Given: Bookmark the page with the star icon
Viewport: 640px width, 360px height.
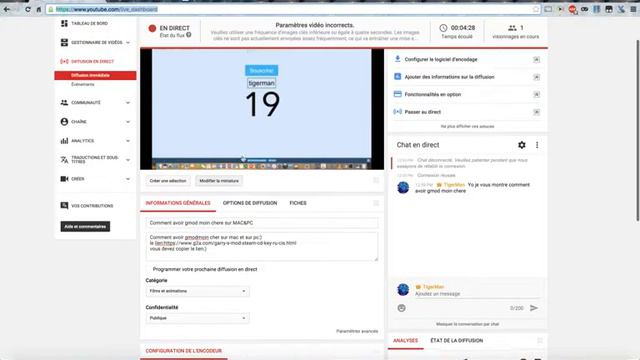Looking at the screenshot, I should click(x=536, y=9).
